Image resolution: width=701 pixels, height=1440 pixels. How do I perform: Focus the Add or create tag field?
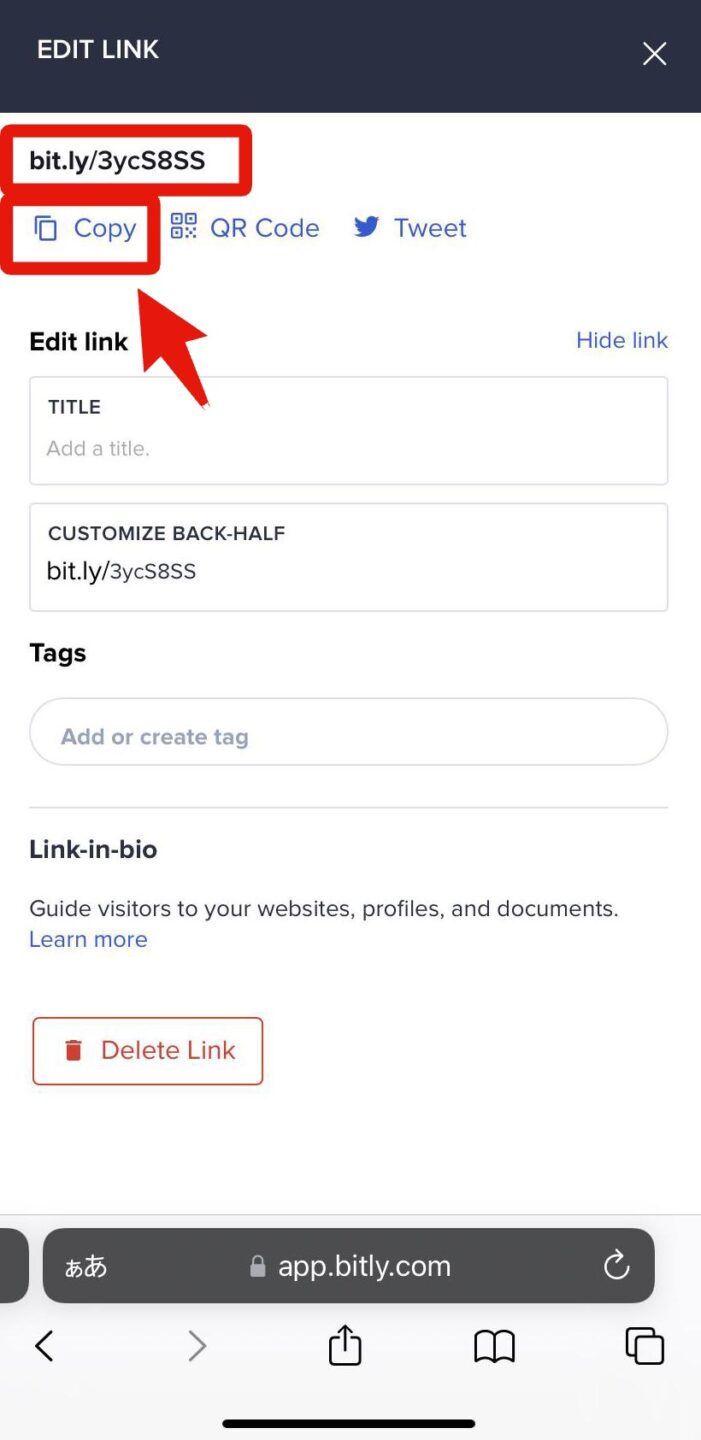348,736
